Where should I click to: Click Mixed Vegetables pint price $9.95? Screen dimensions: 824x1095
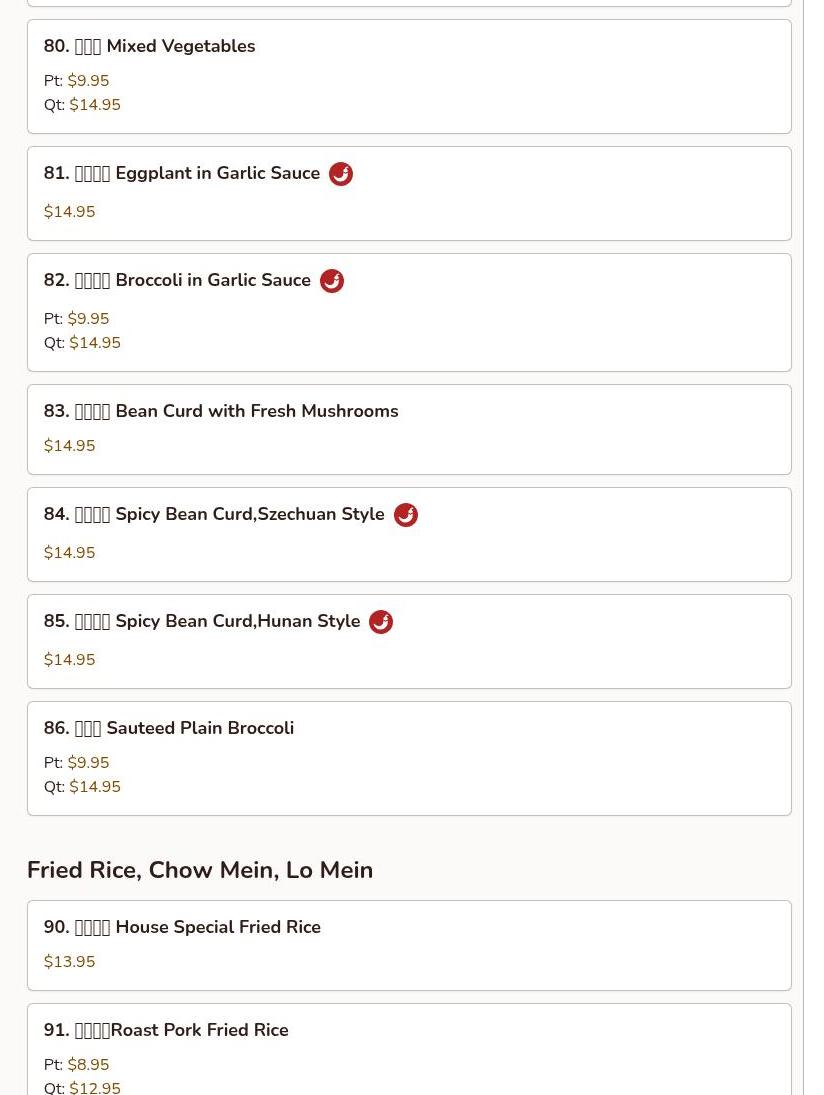pyautogui.click(x=88, y=81)
